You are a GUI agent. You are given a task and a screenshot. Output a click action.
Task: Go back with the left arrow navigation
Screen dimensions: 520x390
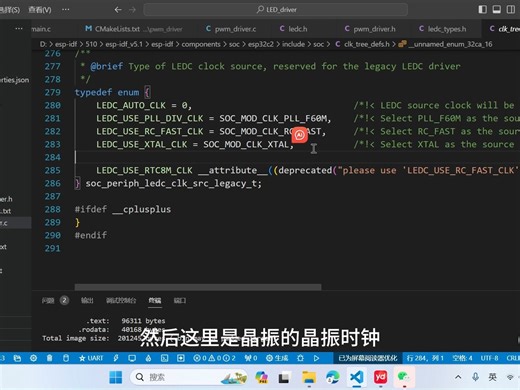tap(118, 10)
